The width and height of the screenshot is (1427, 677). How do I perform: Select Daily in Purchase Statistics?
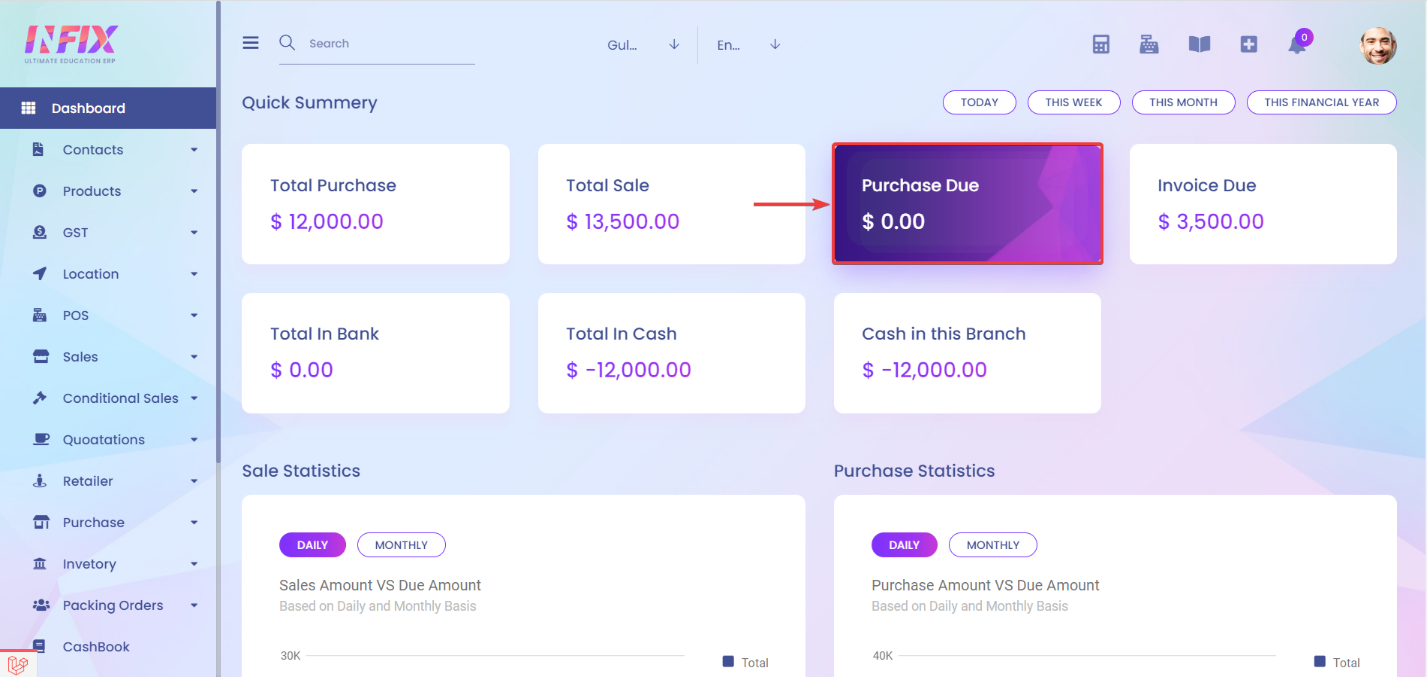pyautogui.click(x=904, y=545)
